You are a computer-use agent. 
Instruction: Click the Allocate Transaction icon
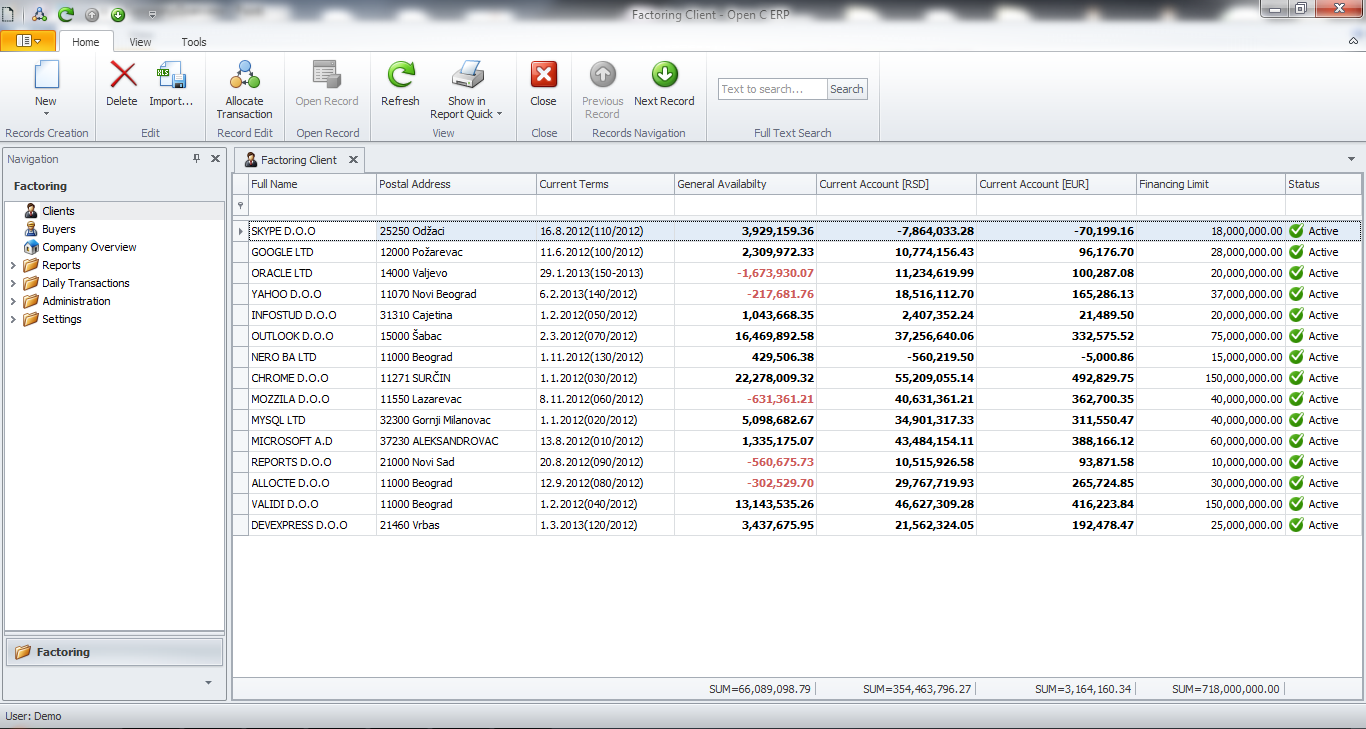pyautogui.click(x=244, y=75)
